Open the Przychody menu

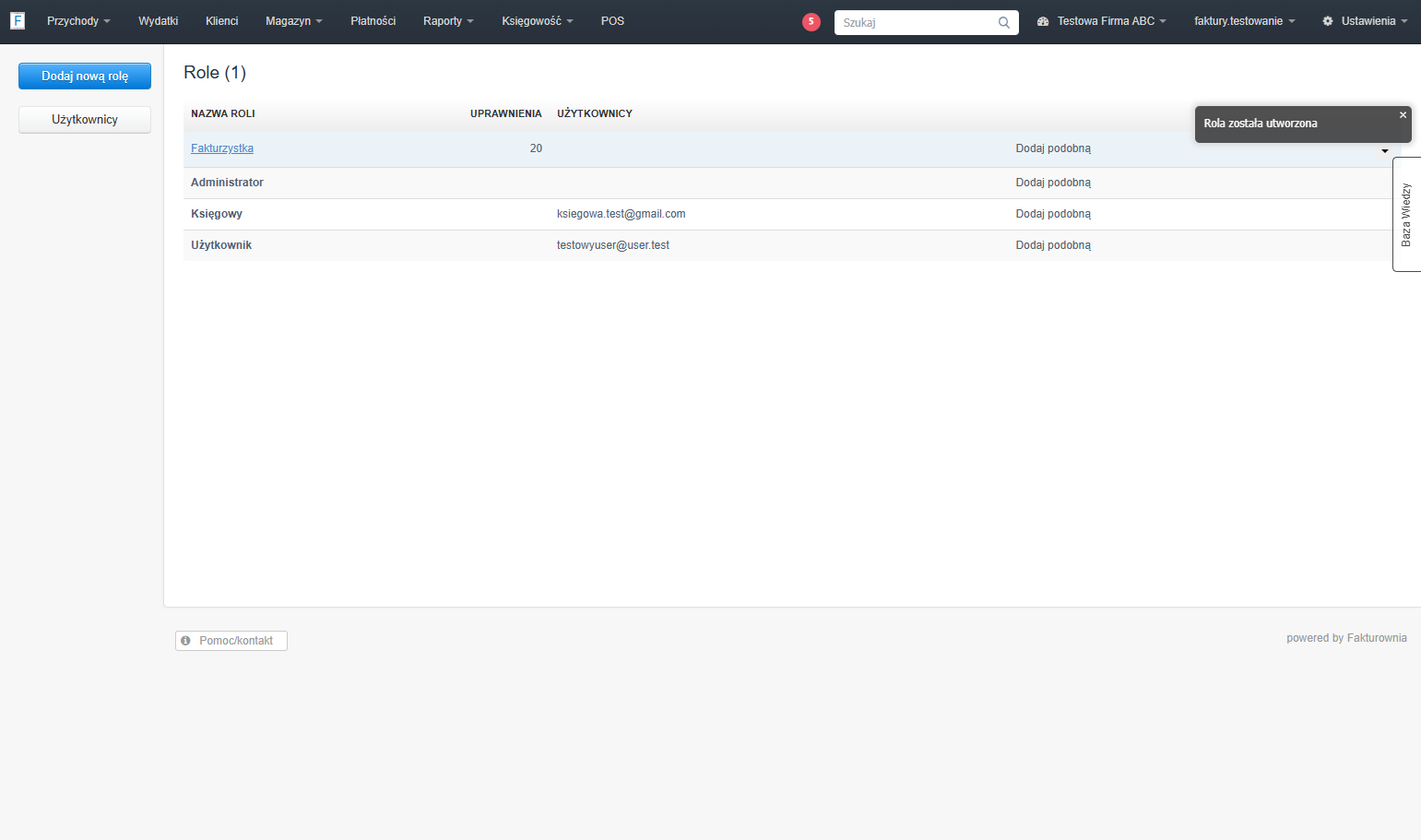click(78, 21)
